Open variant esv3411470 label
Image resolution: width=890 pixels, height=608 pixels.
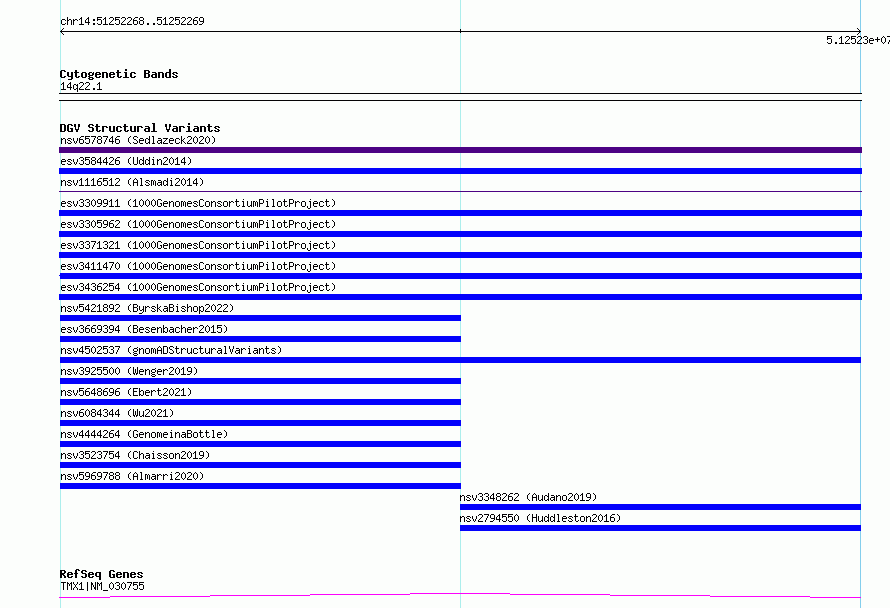[198, 266]
